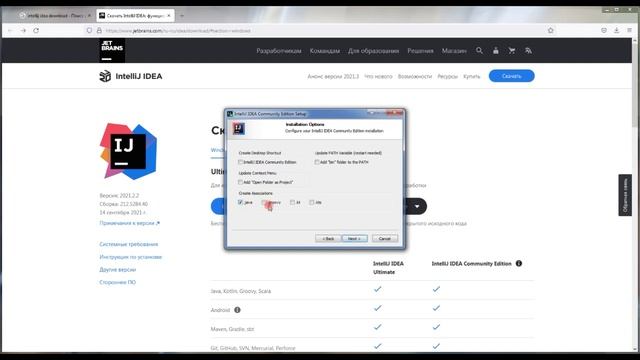This screenshot has width=640, height=360.
Task: Click the large IJ product logo
Action: 128,151
